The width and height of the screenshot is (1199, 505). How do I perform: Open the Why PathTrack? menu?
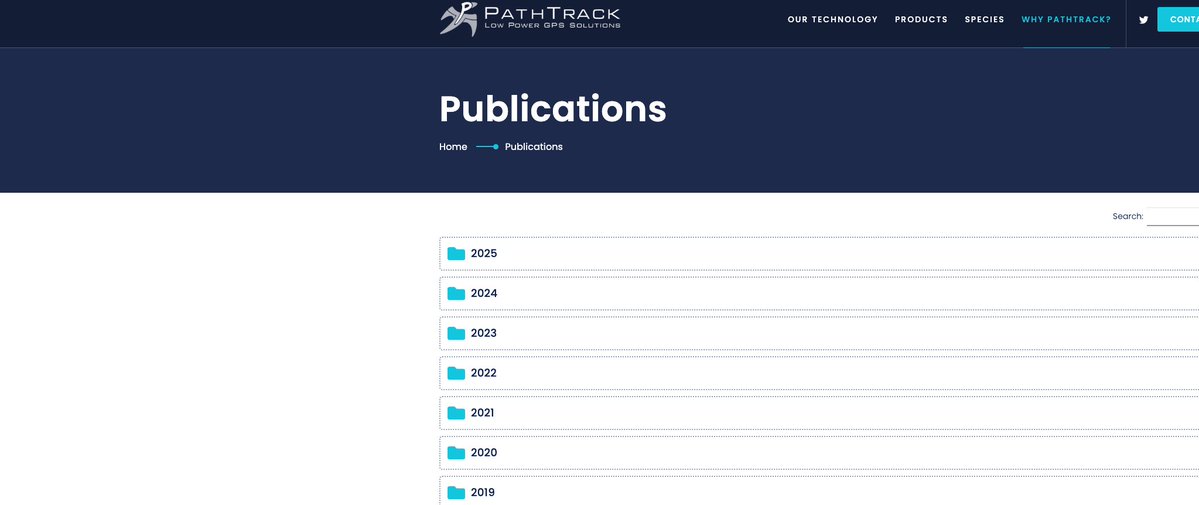(1066, 20)
